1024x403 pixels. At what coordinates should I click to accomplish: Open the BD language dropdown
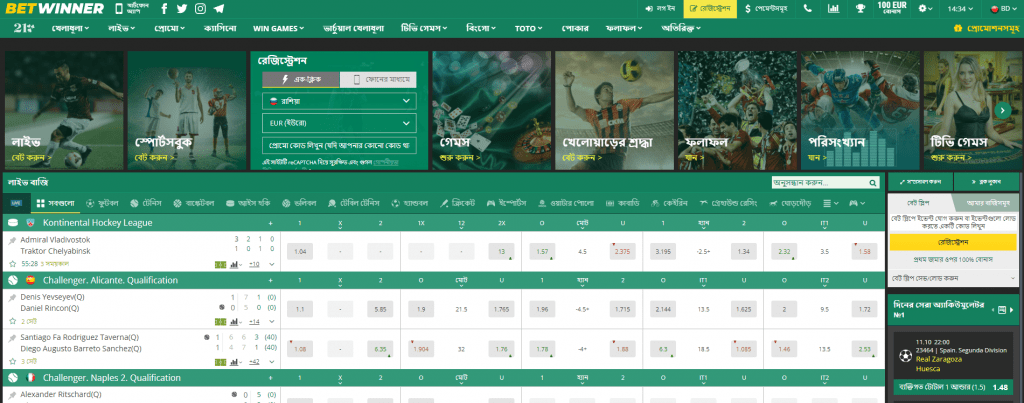(1004, 8)
